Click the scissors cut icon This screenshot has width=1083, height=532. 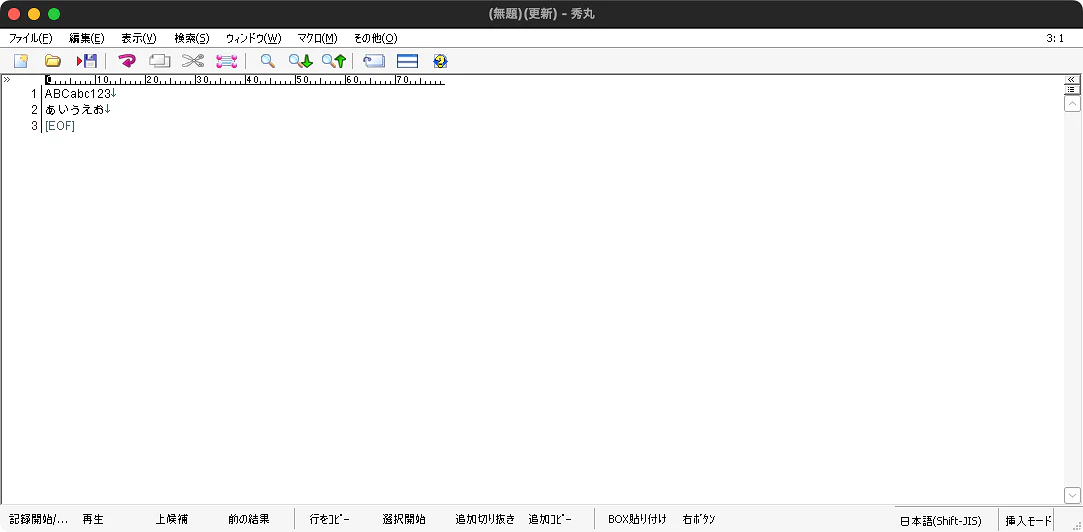coord(193,61)
